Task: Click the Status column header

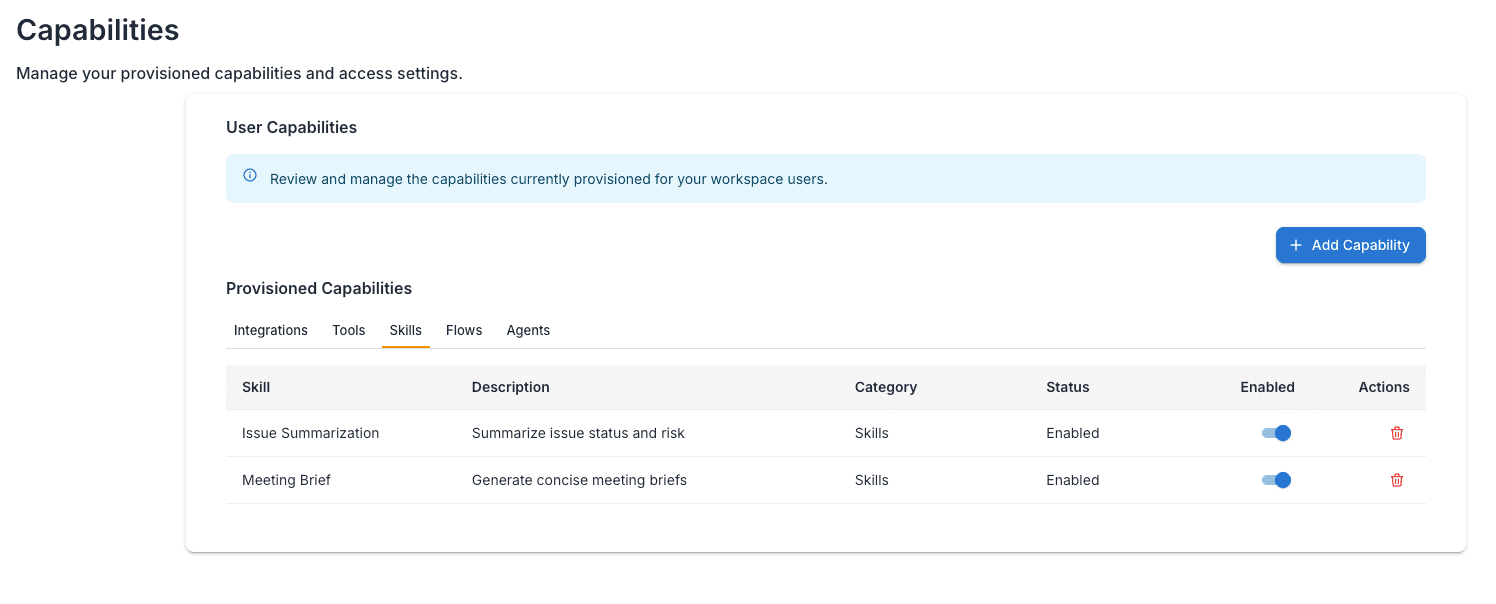Action: tap(1067, 387)
